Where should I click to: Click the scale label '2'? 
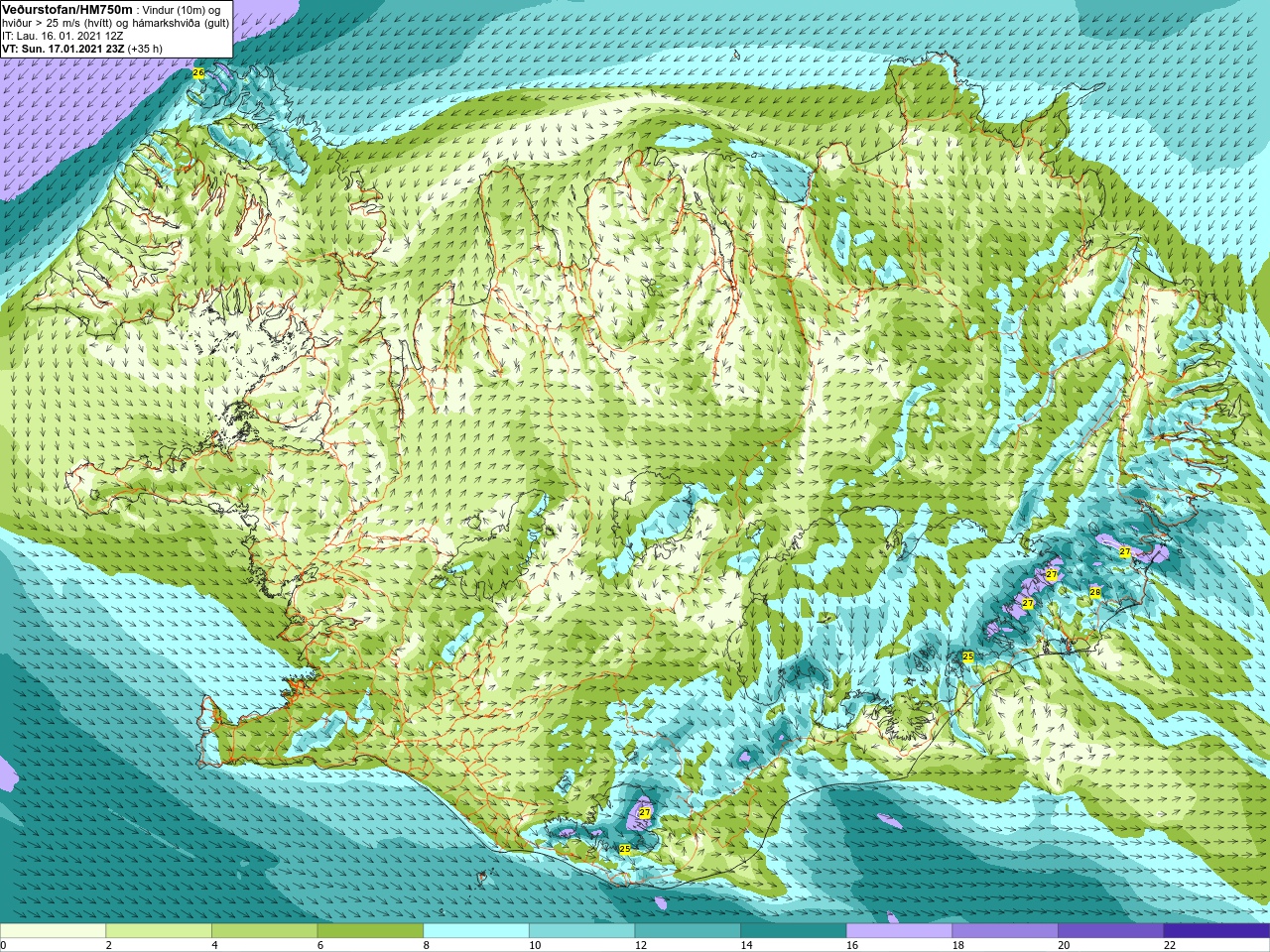109,945
